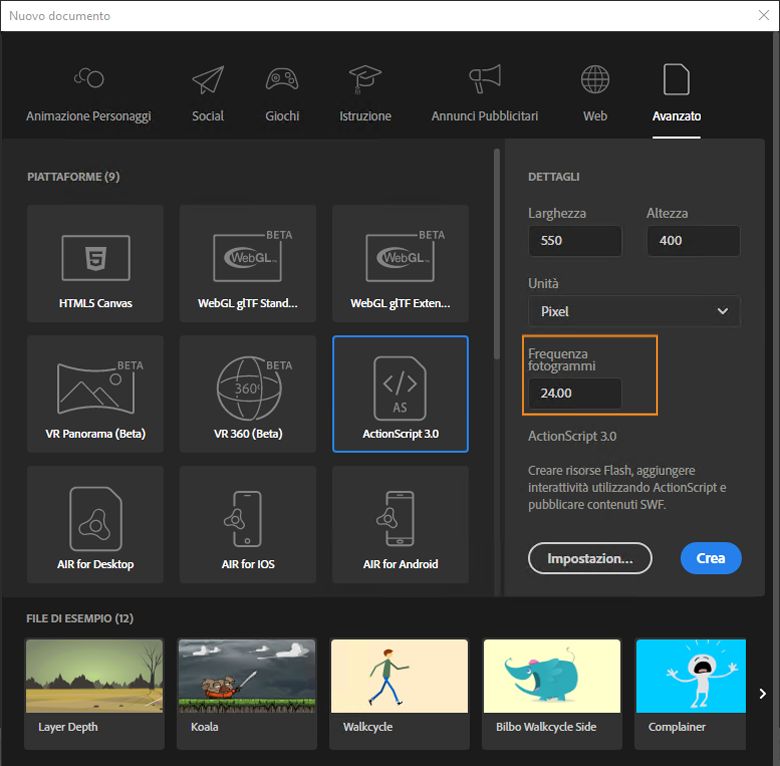Click the Animazione Personaggi tab label

pyautogui.click(x=89, y=116)
